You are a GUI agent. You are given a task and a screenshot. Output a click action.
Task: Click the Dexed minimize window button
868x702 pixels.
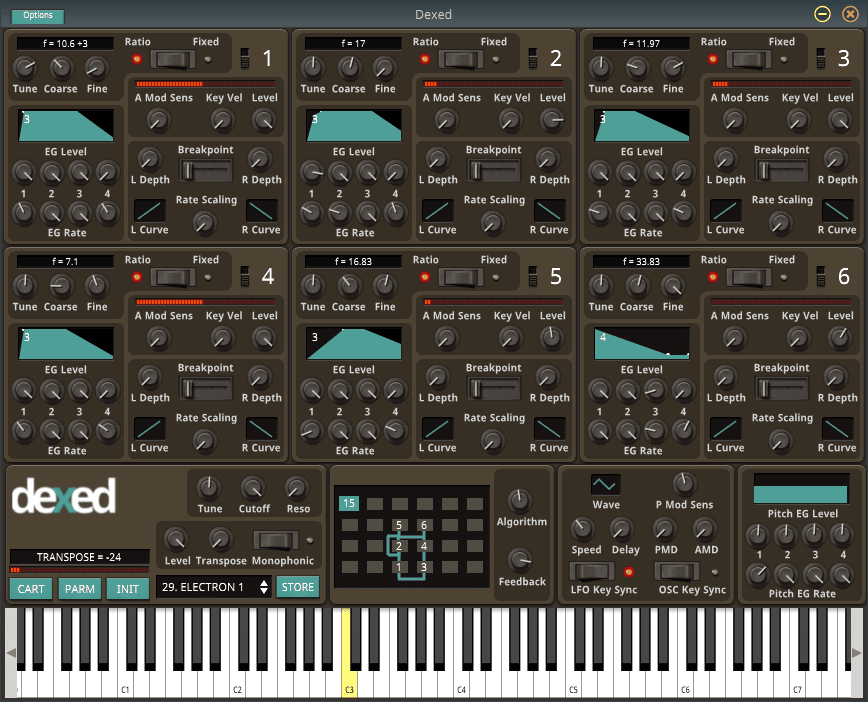pos(823,14)
